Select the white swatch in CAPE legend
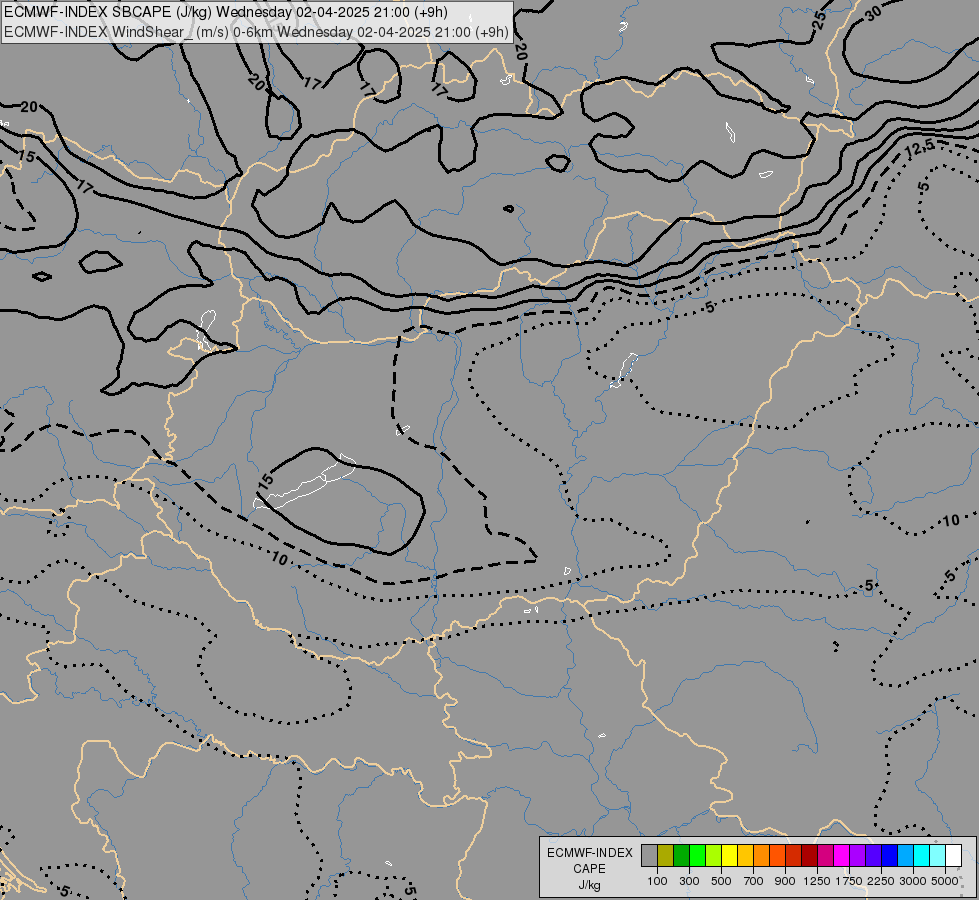 click(x=953, y=855)
